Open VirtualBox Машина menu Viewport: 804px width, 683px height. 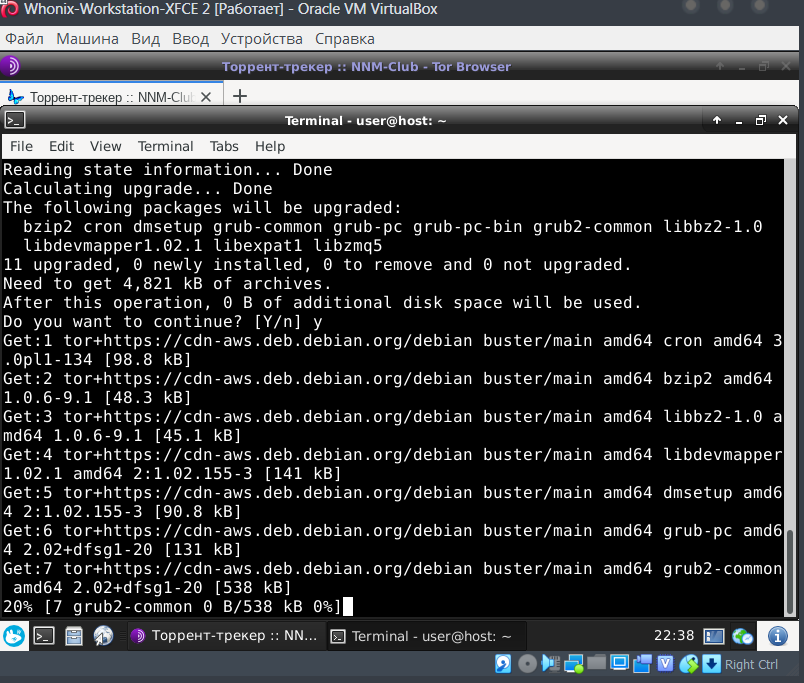87,39
